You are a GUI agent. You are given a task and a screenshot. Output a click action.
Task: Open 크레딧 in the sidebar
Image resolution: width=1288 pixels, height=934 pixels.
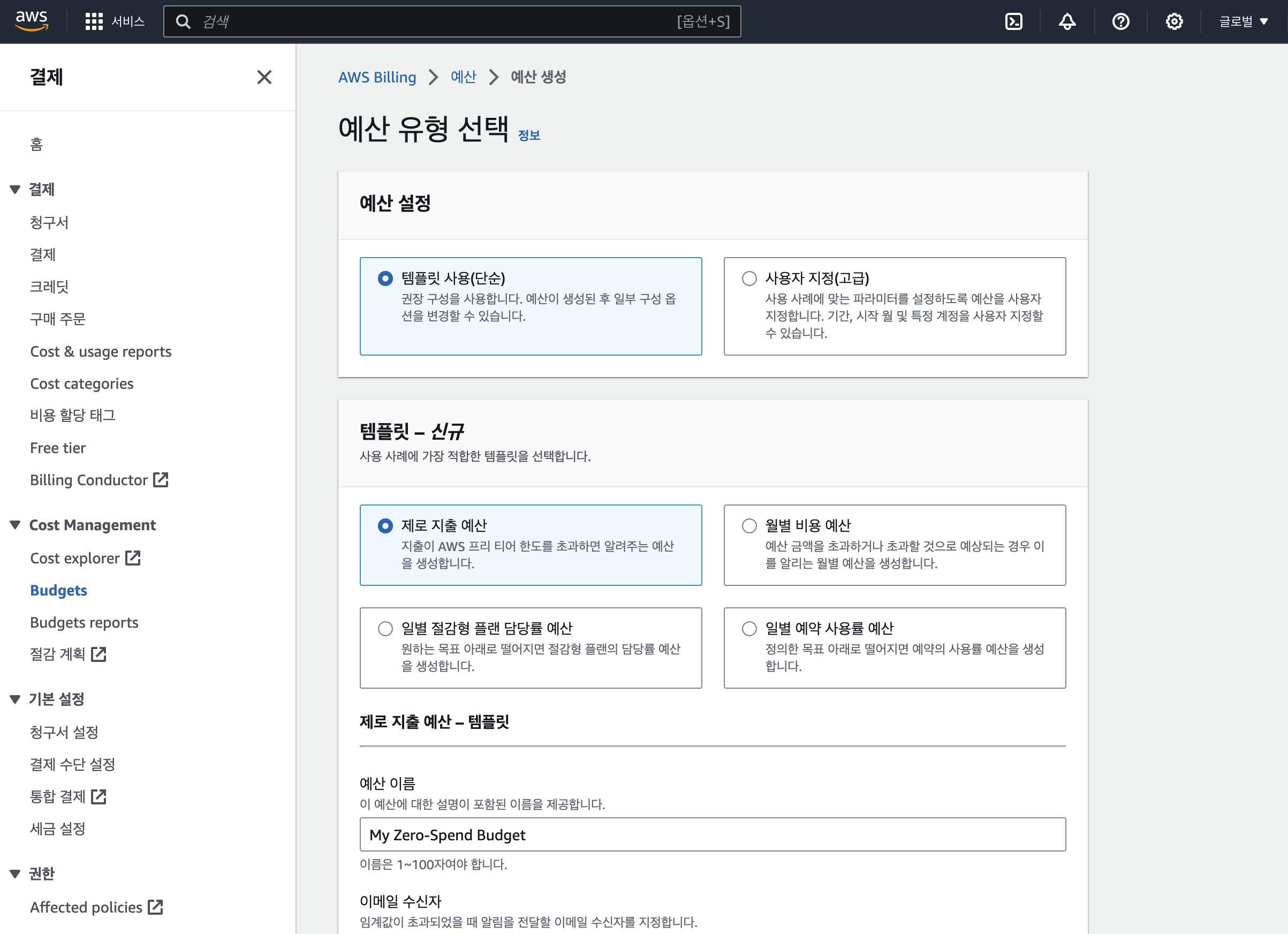click(x=49, y=287)
